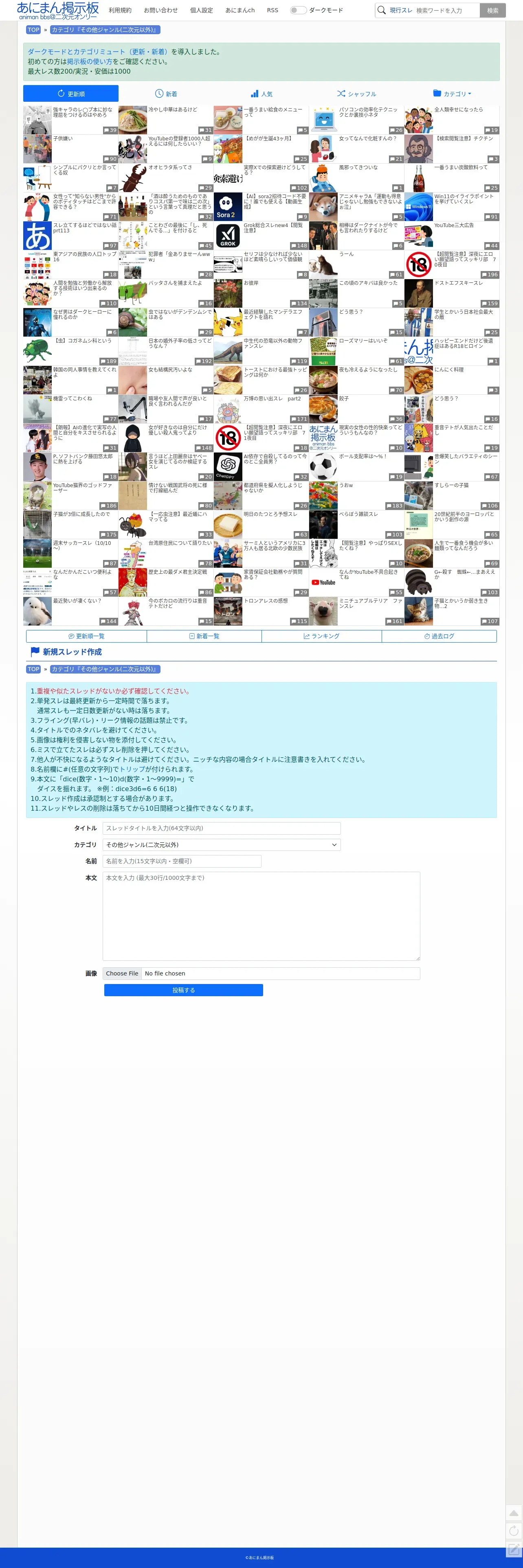Click the 更新順一覧 button
This screenshot has width=523, height=1568.
pos(87,636)
